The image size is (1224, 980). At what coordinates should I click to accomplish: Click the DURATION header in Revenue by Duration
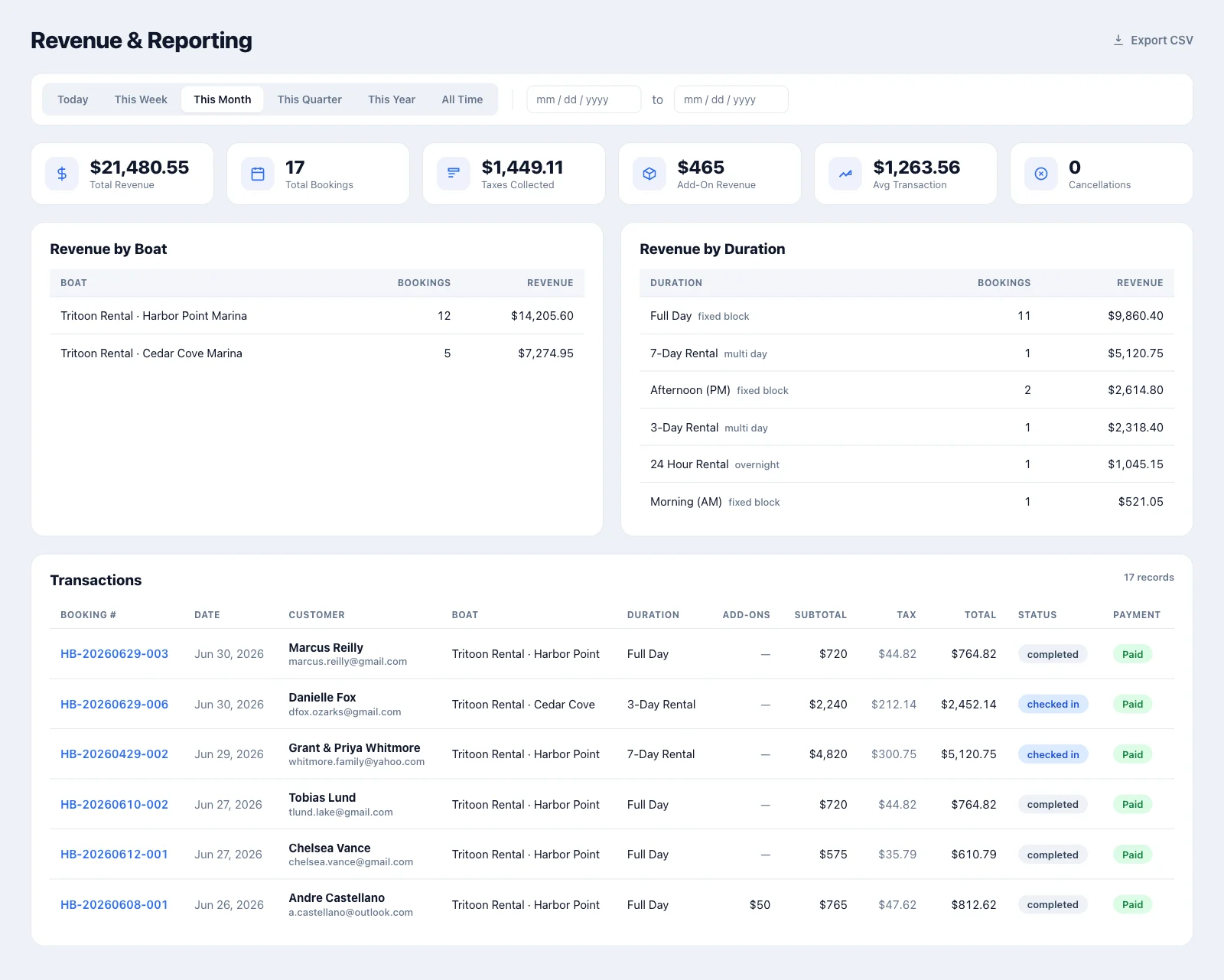676,283
